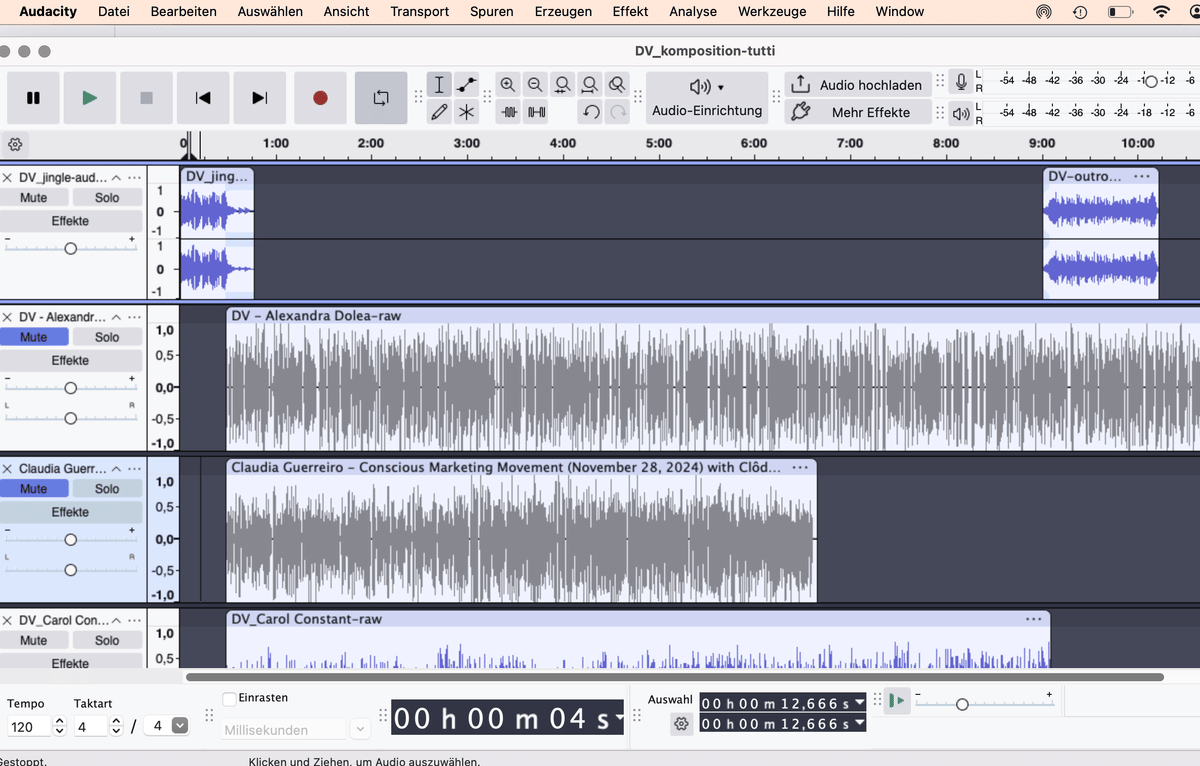The height and width of the screenshot is (766, 1200).
Task: Solo the Claudia Guerreiro track
Action: click(x=107, y=488)
